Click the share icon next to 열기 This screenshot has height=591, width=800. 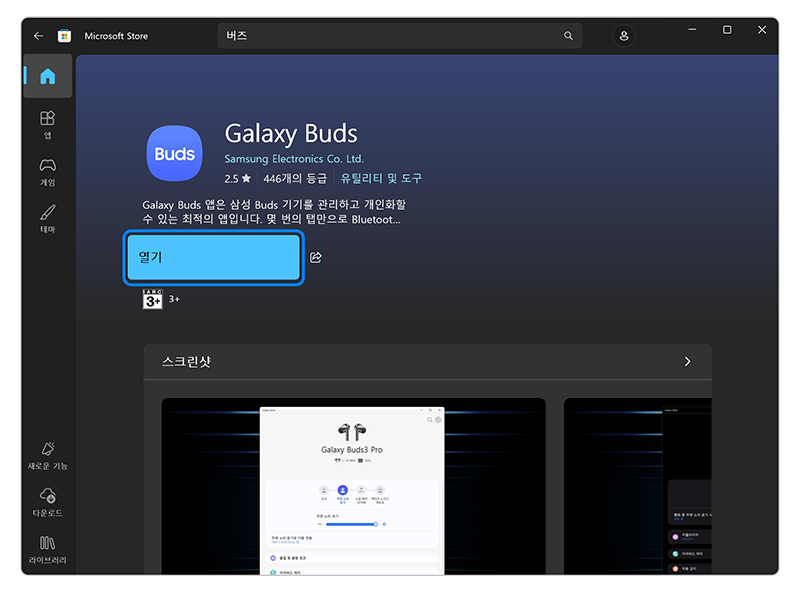click(x=316, y=257)
